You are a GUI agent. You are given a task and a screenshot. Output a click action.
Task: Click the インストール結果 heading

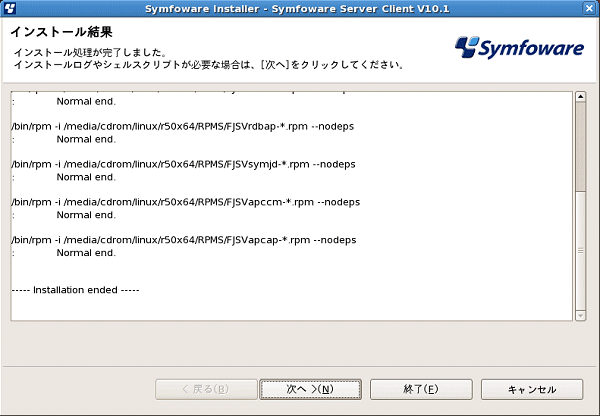pos(61,32)
